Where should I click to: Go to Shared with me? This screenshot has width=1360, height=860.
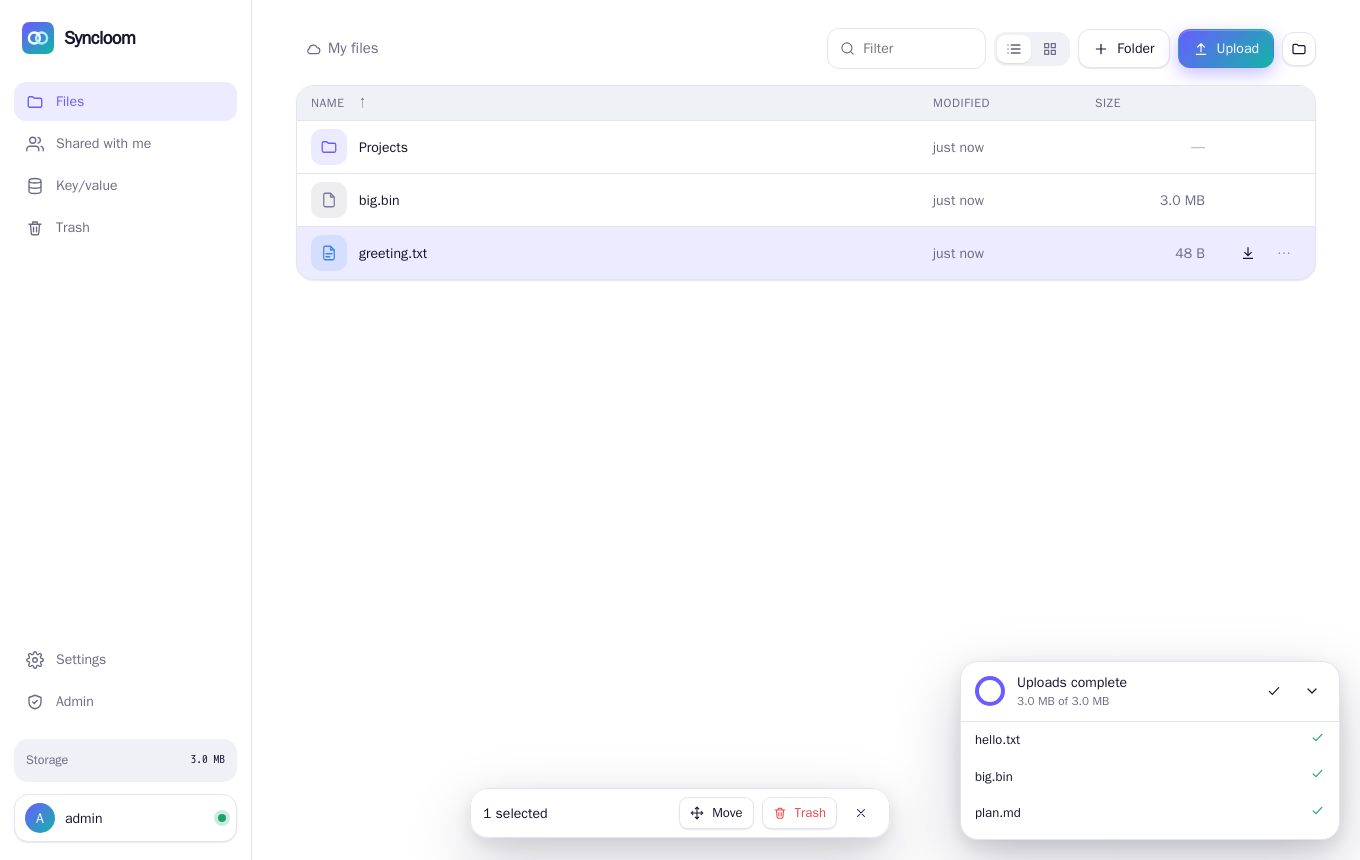click(125, 144)
